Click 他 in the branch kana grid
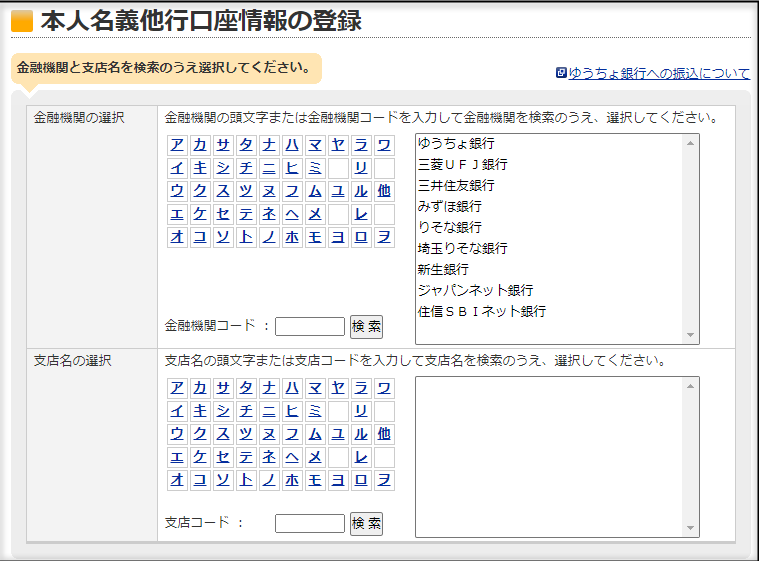 (384, 434)
